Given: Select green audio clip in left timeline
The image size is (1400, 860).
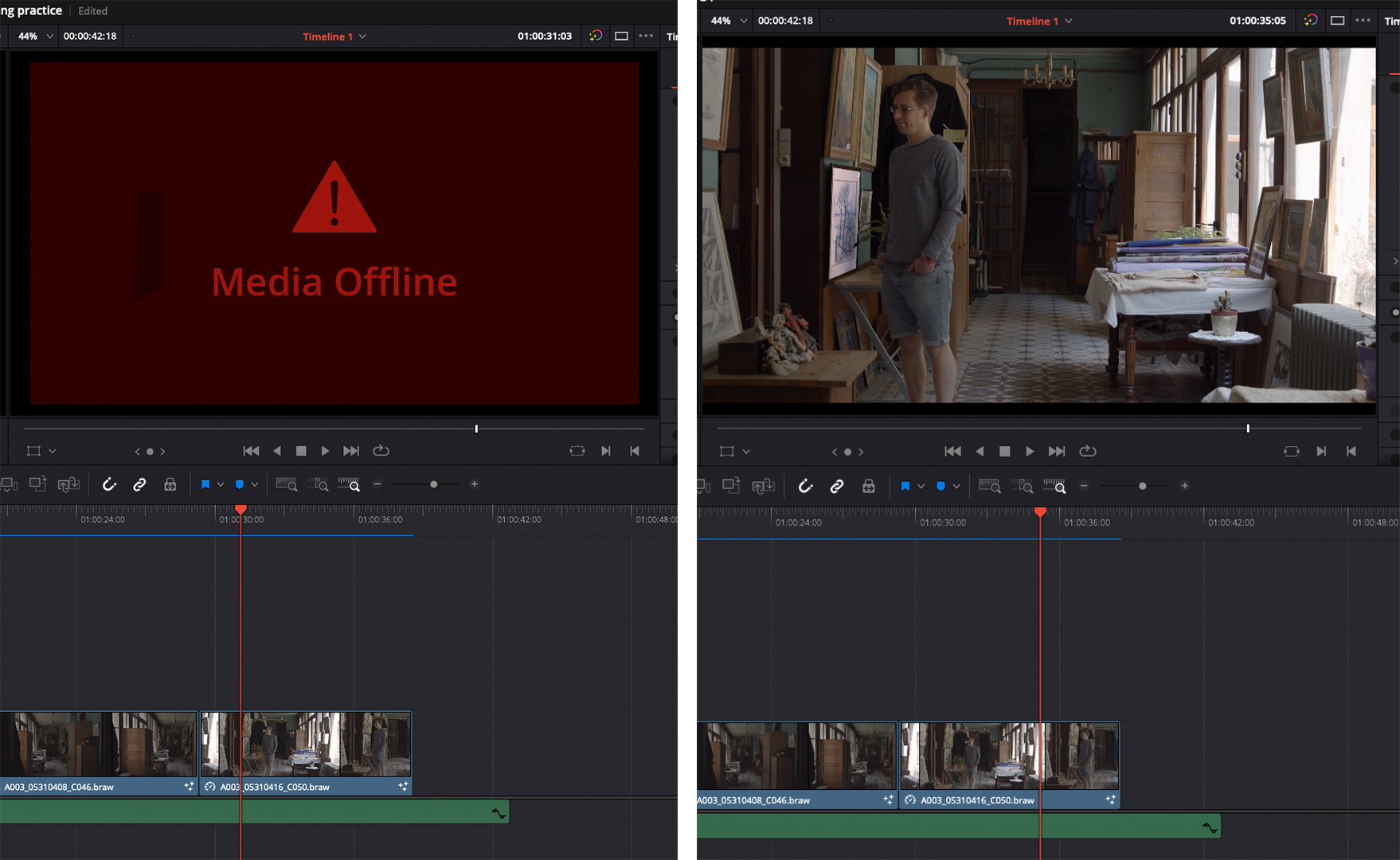Looking at the screenshot, I should [254, 812].
